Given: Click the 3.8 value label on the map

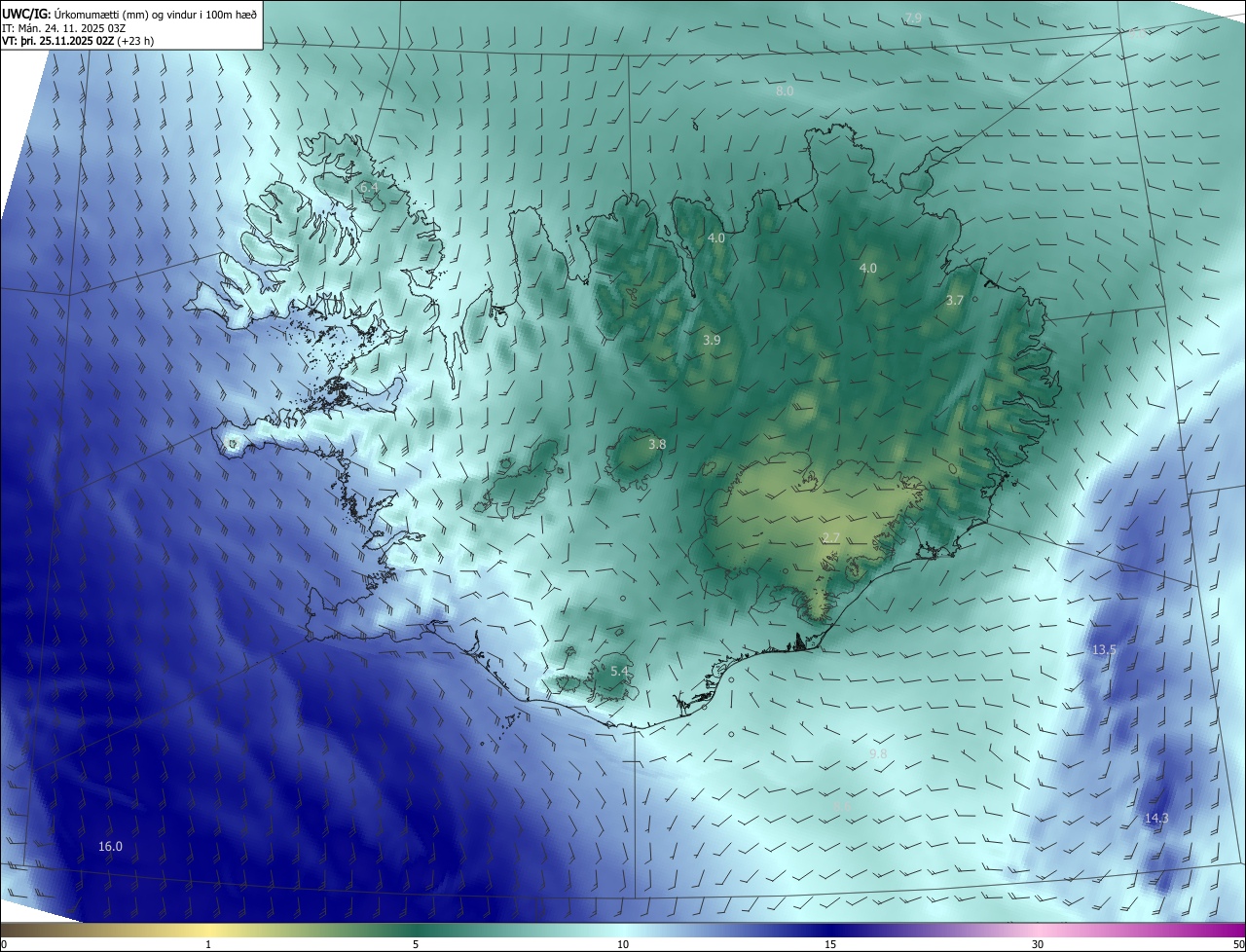Looking at the screenshot, I should (658, 444).
